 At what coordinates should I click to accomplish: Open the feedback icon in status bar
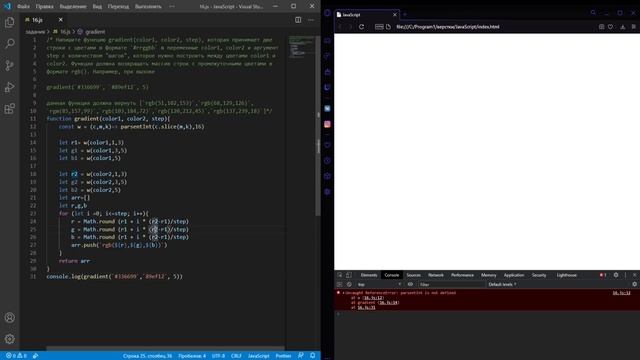(300, 356)
